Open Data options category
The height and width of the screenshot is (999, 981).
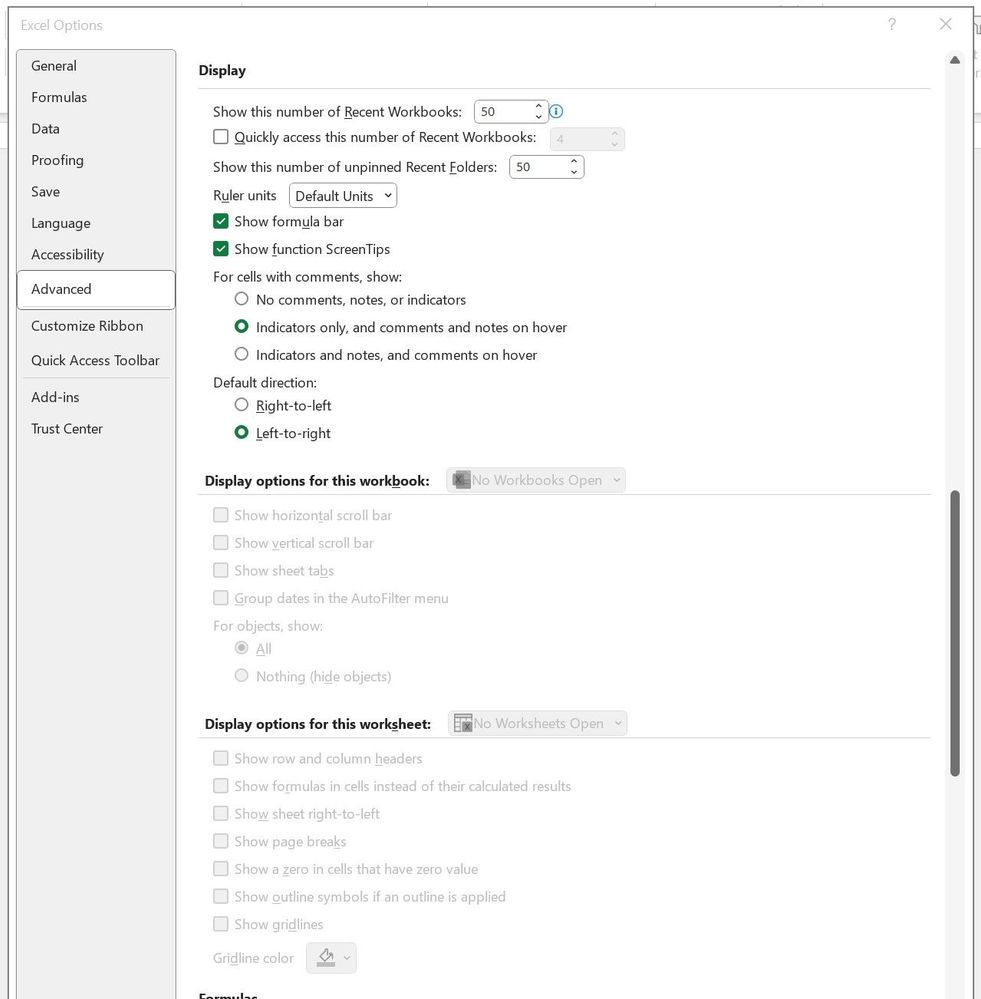click(x=96, y=129)
